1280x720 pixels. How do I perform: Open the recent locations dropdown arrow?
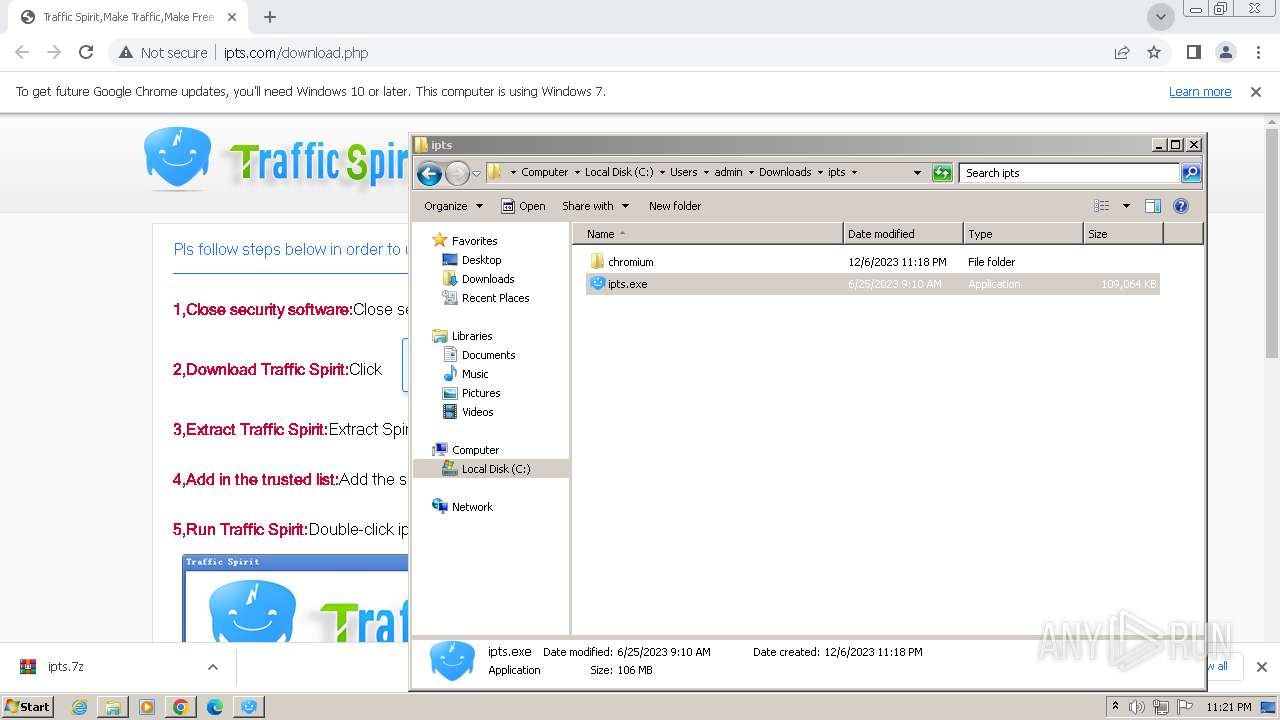(x=476, y=173)
